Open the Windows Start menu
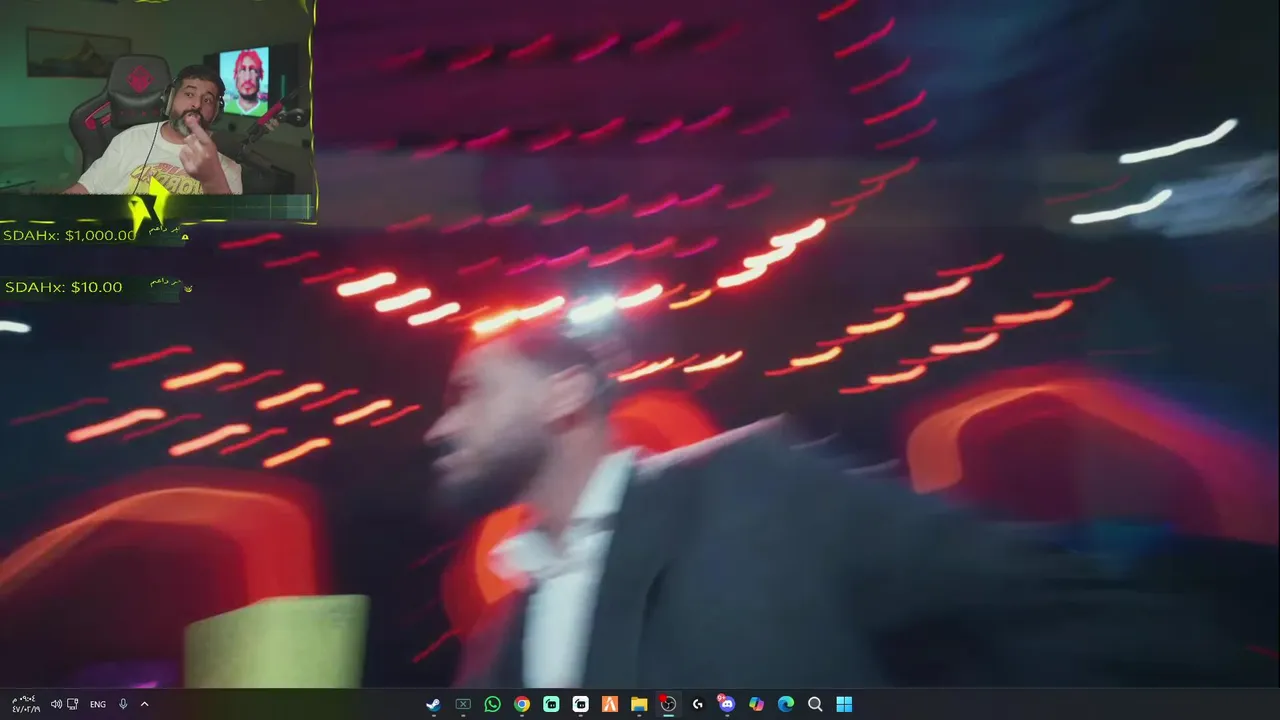This screenshot has width=1280, height=720. coord(844,704)
